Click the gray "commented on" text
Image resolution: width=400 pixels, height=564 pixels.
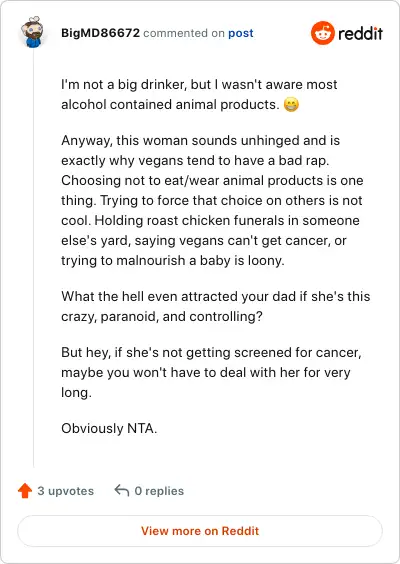click(x=184, y=33)
